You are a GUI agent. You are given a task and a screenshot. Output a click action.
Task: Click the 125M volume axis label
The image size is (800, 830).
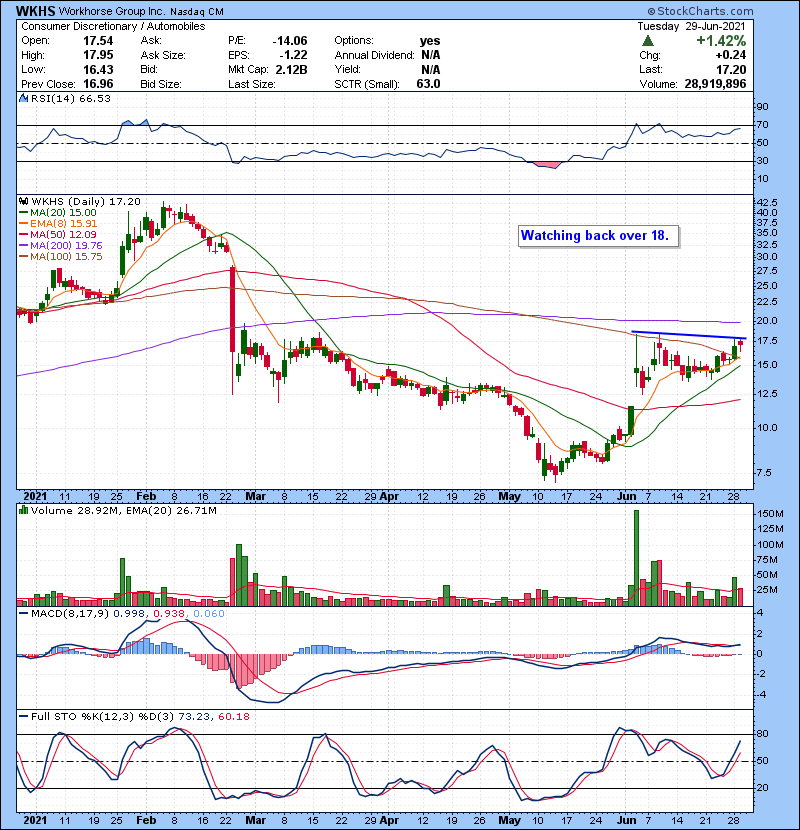(770, 529)
